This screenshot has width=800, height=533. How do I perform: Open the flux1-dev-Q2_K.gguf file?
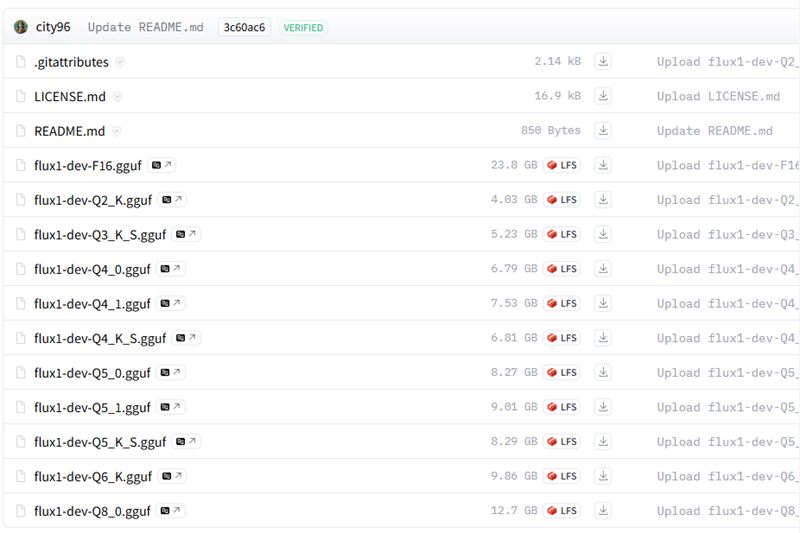click(93, 200)
